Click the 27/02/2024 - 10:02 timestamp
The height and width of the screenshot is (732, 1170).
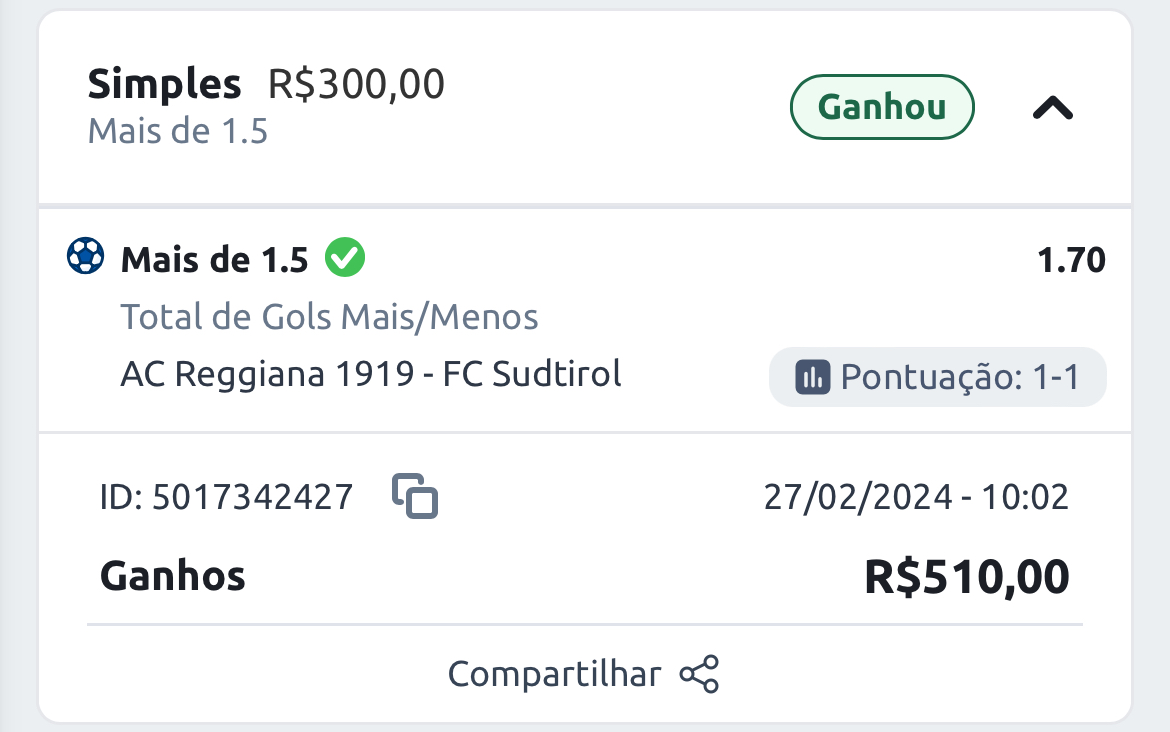916,497
